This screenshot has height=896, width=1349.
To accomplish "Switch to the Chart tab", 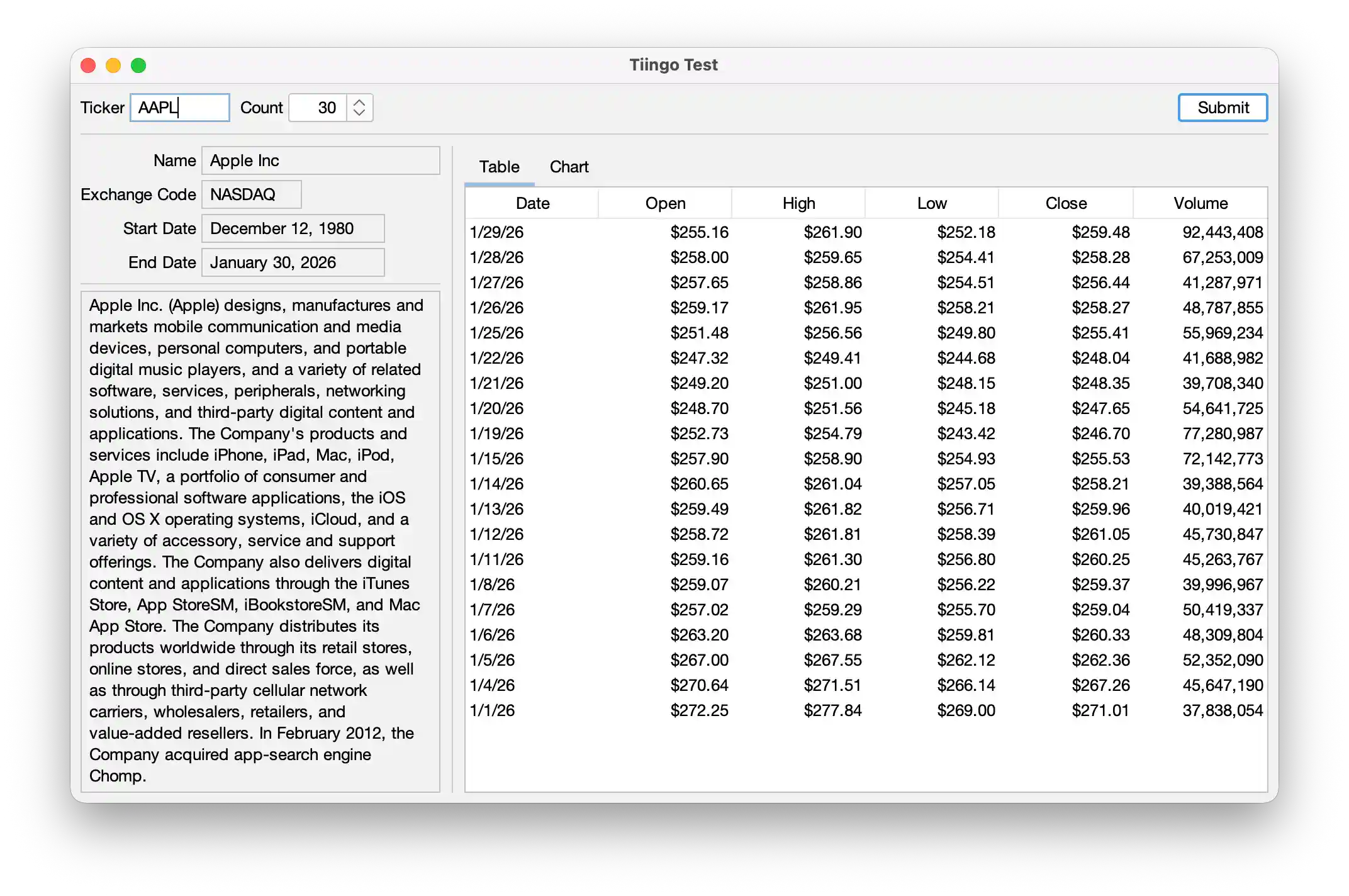I will point(569,167).
